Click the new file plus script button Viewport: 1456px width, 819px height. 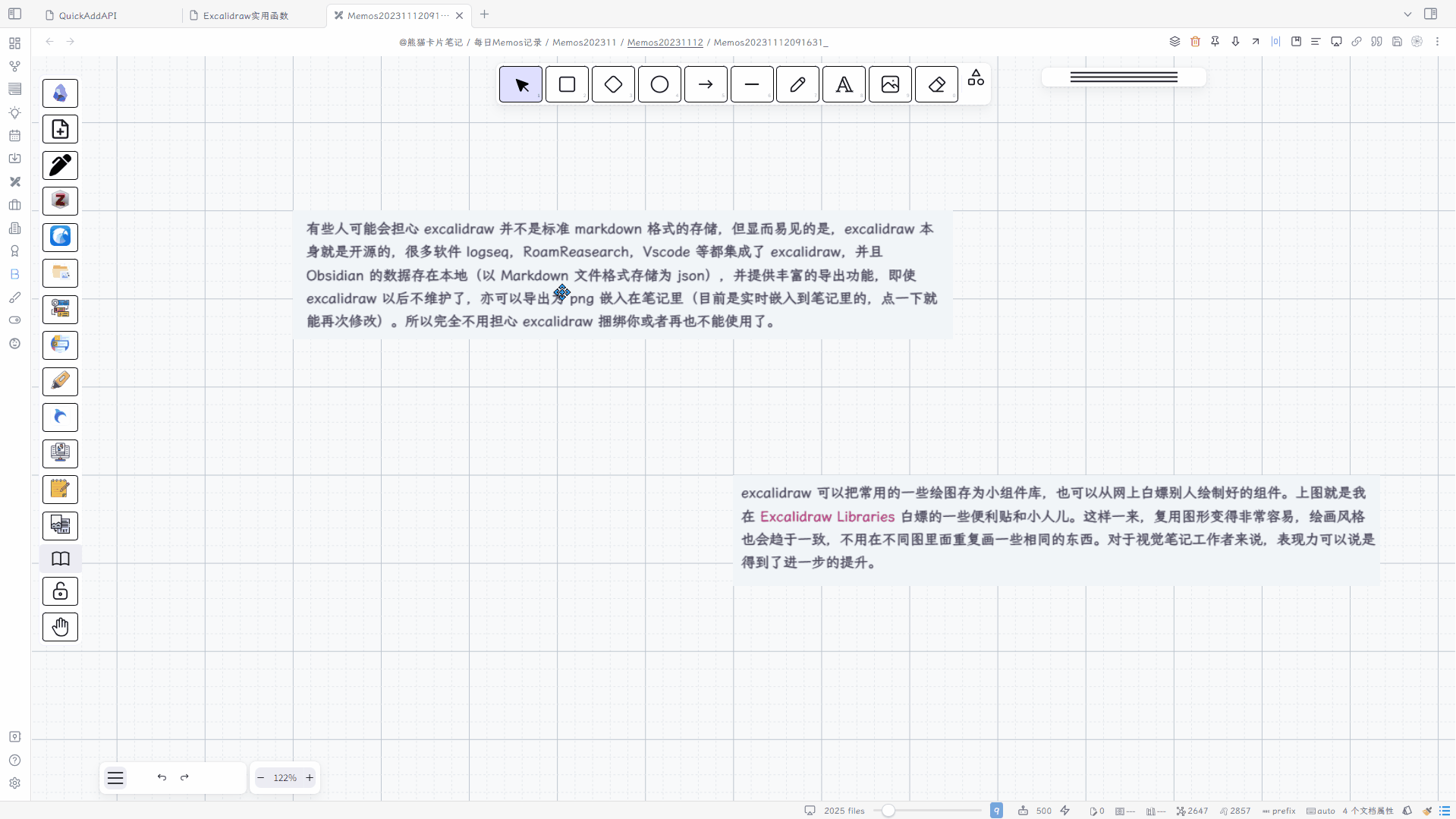click(61, 129)
